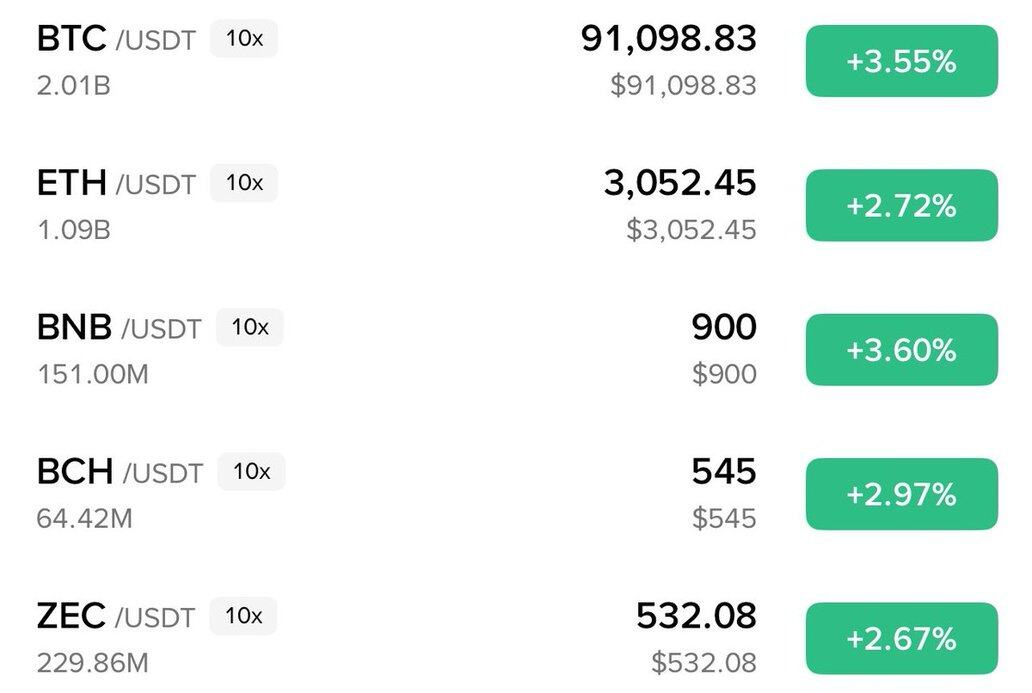
Task: Open the BTC/USDT trading pair
Action: click(116, 40)
